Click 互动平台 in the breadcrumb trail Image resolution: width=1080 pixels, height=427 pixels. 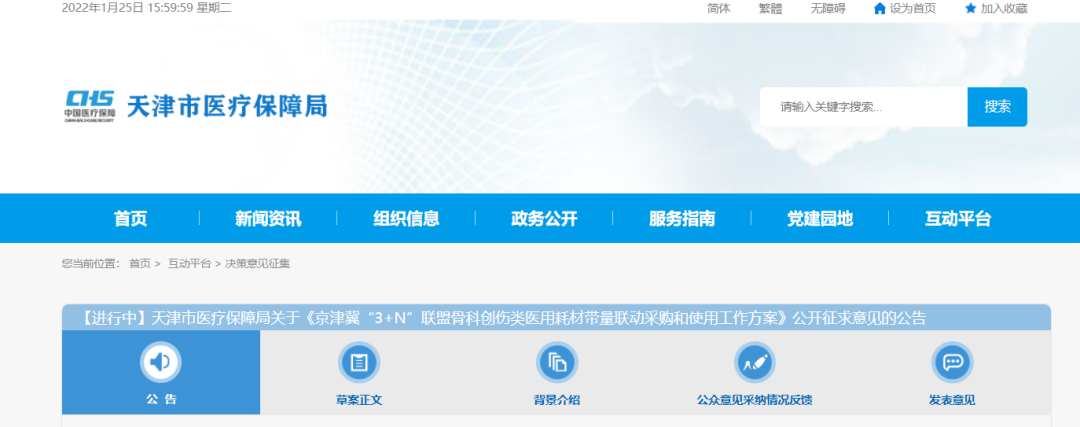[x=189, y=264]
